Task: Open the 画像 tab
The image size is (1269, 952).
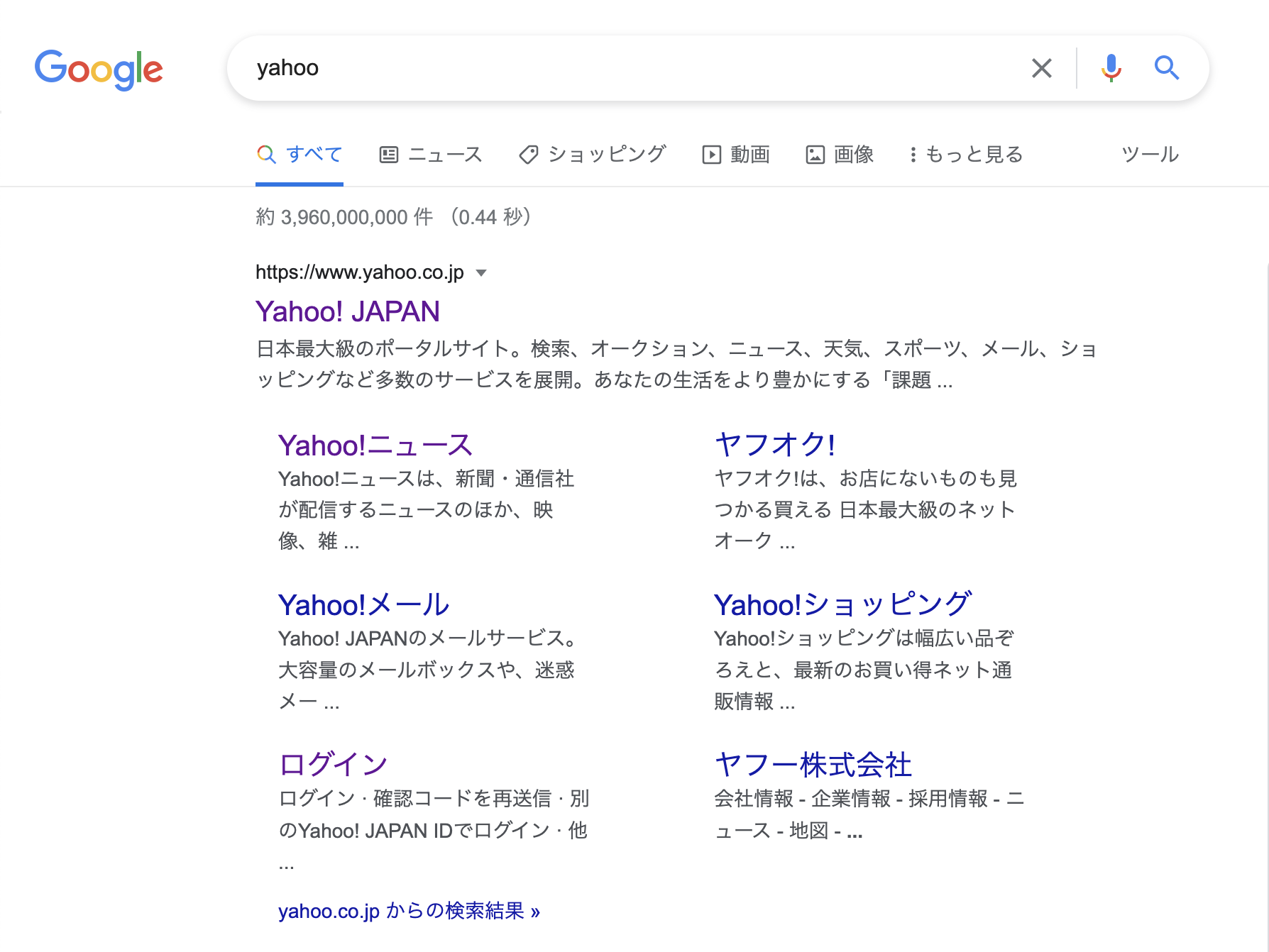Action: point(840,154)
